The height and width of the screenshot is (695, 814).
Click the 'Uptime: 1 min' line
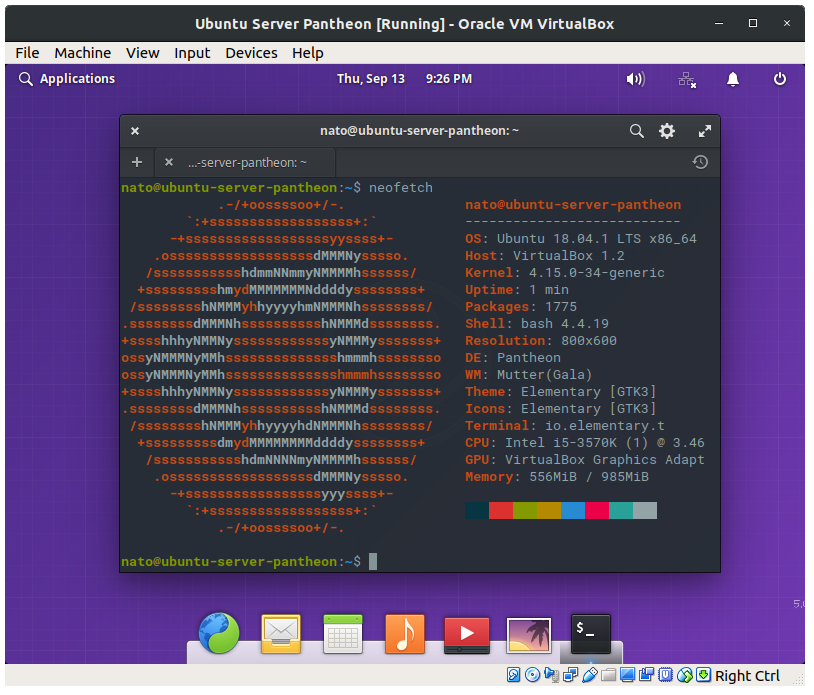coord(517,290)
